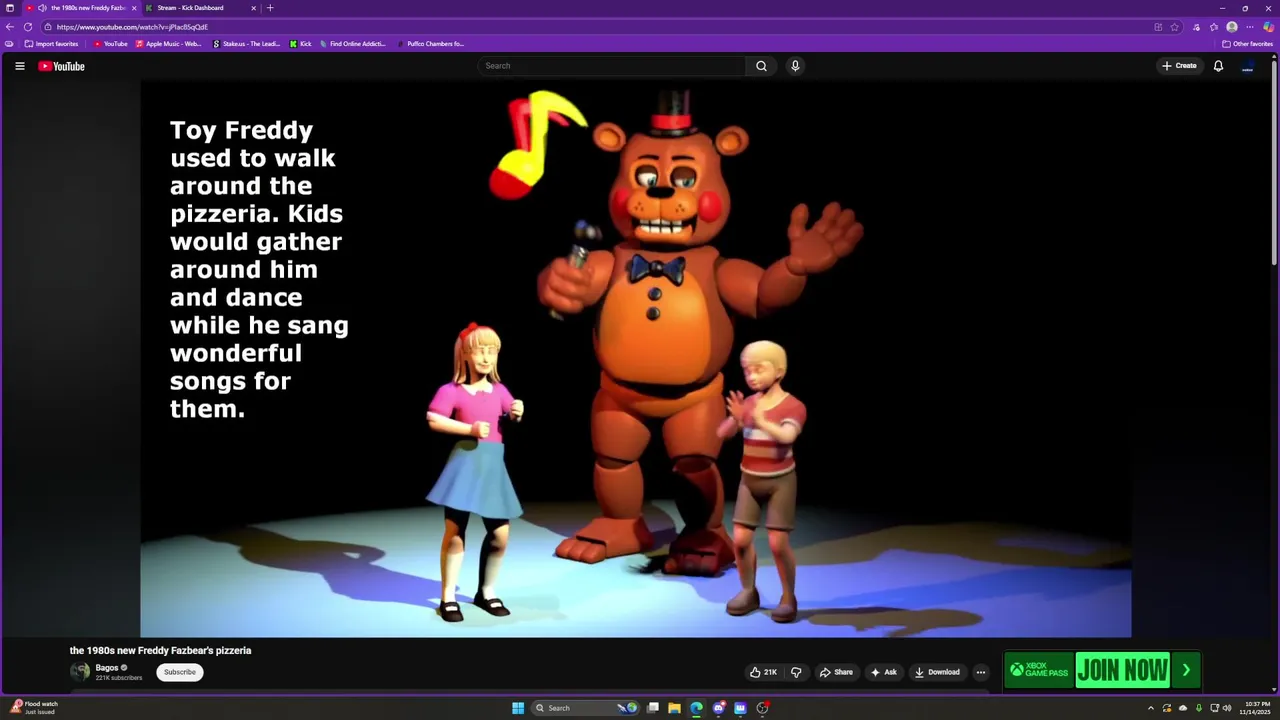Open Edge profile picture icon
This screenshot has width=1280, height=720.
coord(1232,27)
